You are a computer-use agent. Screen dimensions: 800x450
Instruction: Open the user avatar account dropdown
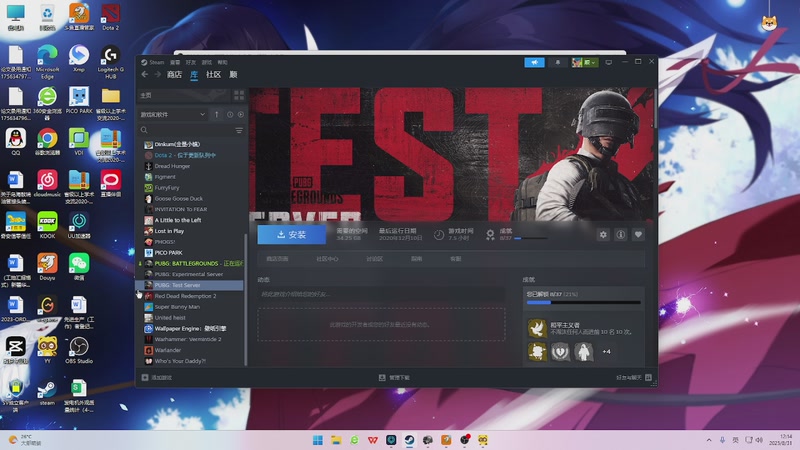click(x=585, y=62)
